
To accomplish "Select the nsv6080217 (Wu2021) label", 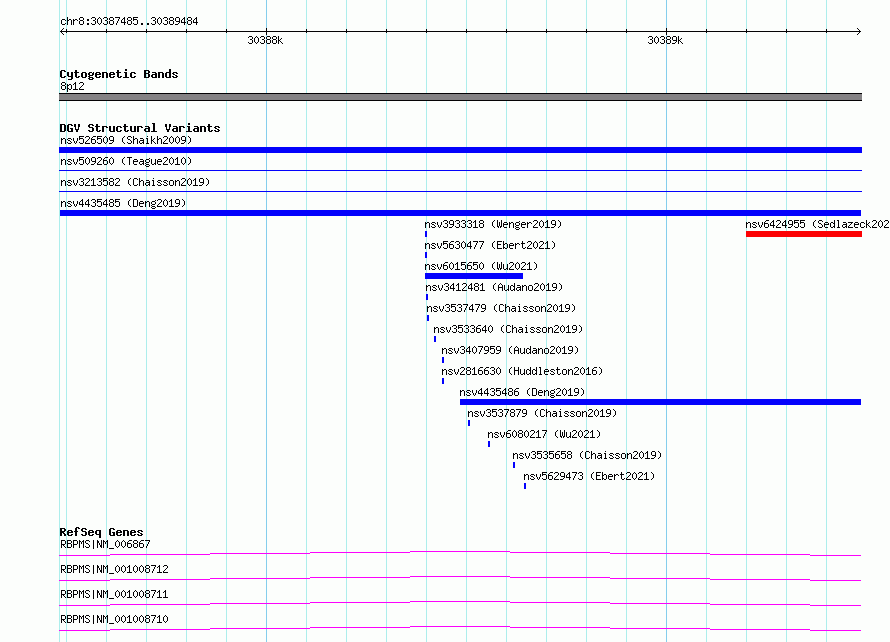I will pyautogui.click(x=544, y=434).
